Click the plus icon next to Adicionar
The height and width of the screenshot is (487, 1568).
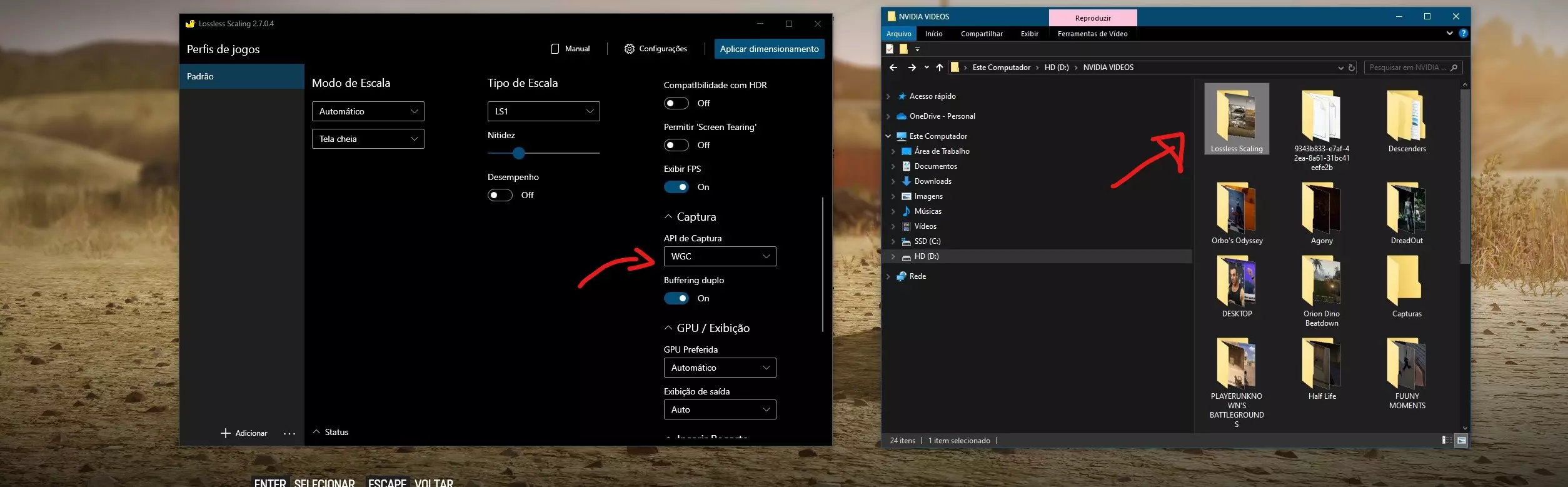pyautogui.click(x=226, y=433)
